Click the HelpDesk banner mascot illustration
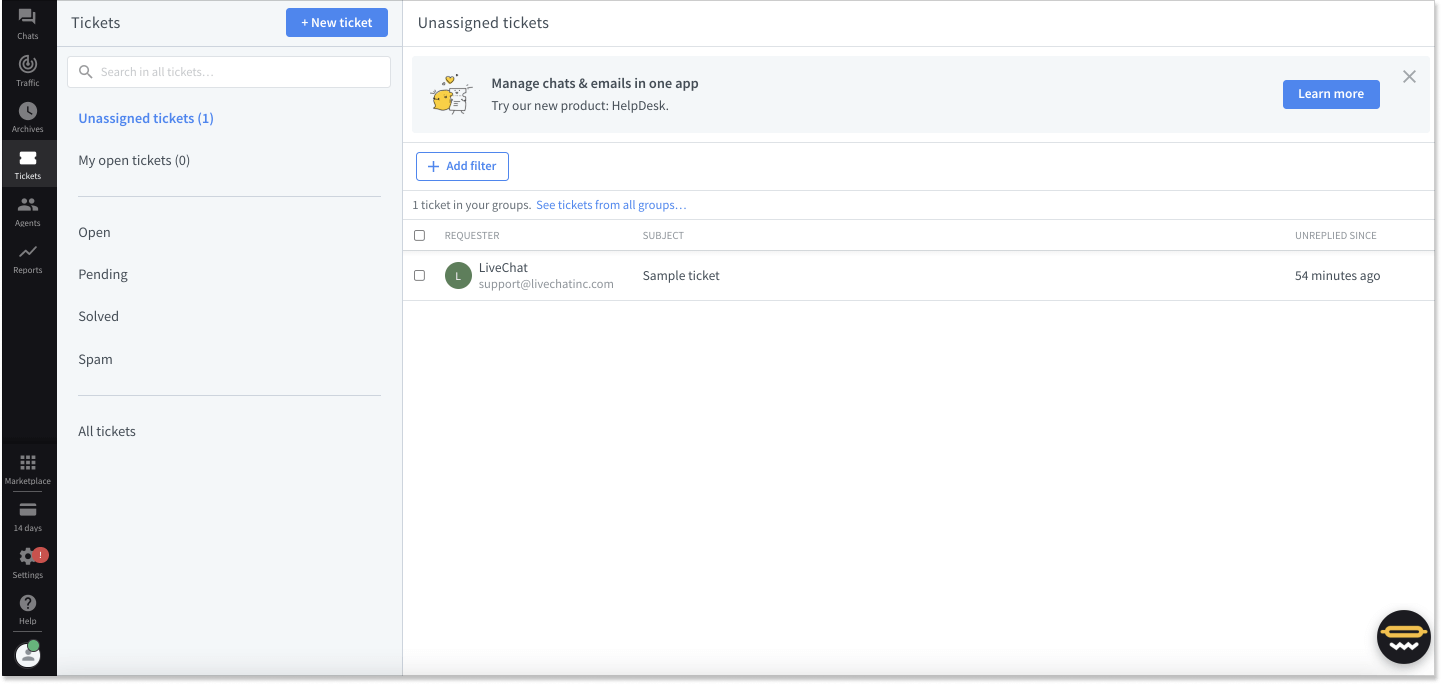This screenshot has width=1441, height=684. coord(451,94)
